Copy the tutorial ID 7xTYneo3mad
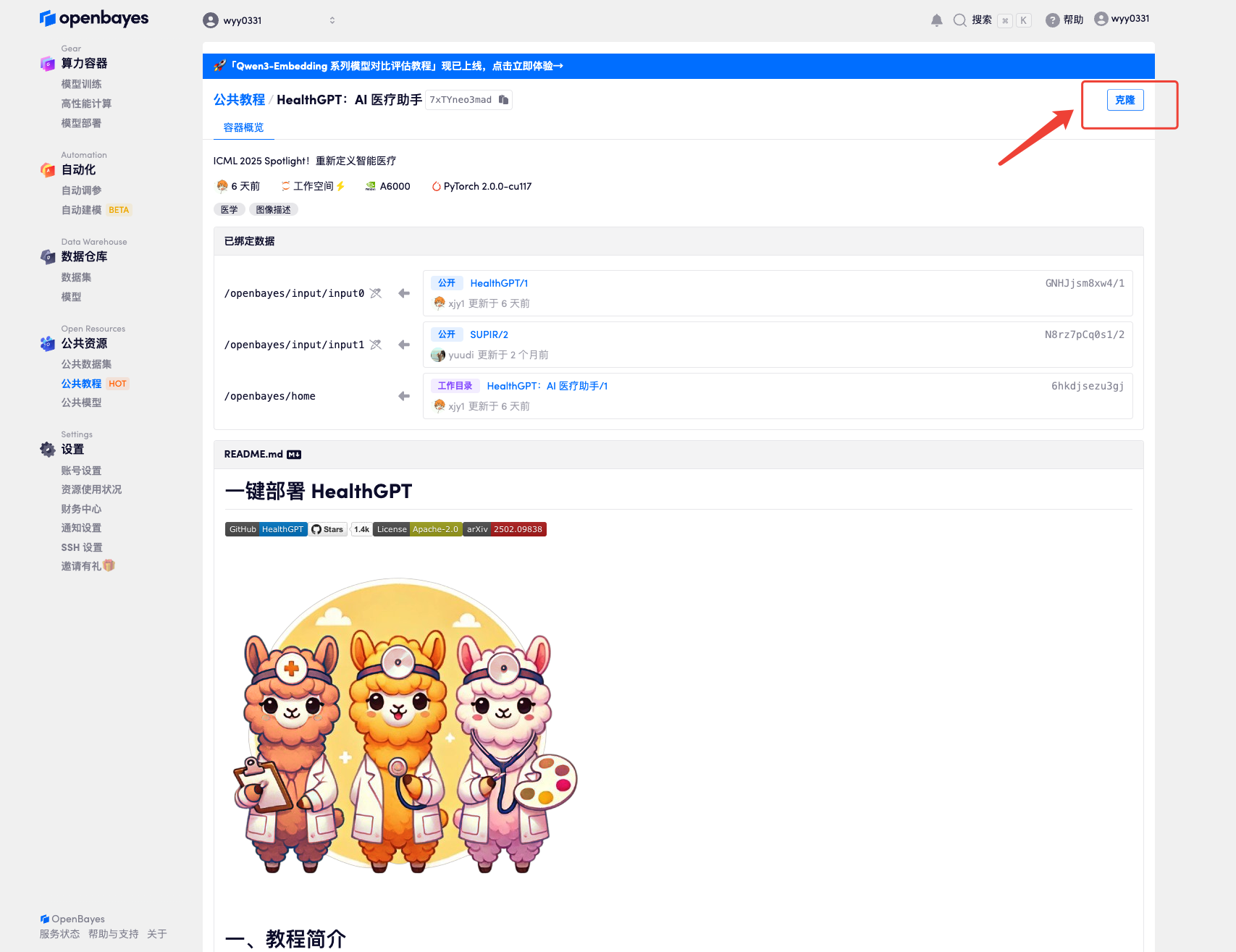Screen dimensions: 1236x952 (x=503, y=100)
